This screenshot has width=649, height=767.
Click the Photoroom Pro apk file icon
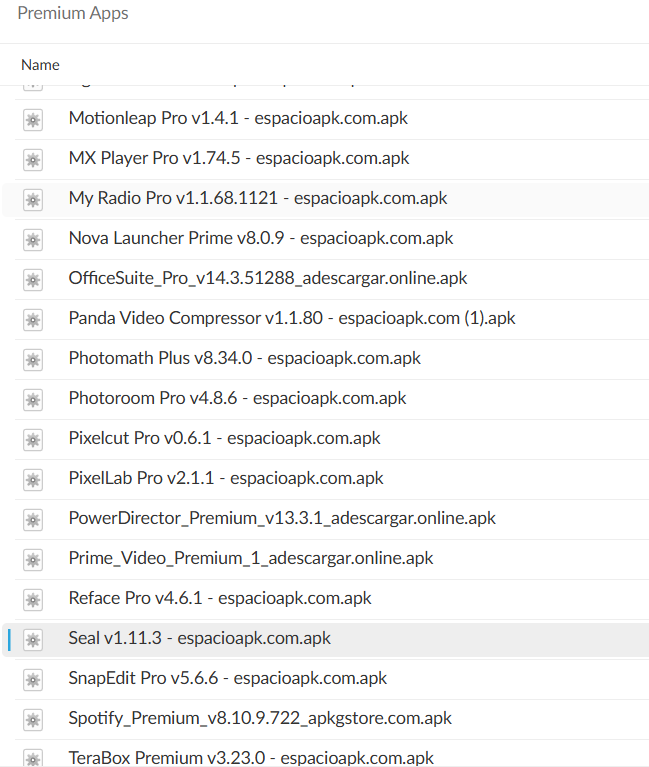point(33,401)
